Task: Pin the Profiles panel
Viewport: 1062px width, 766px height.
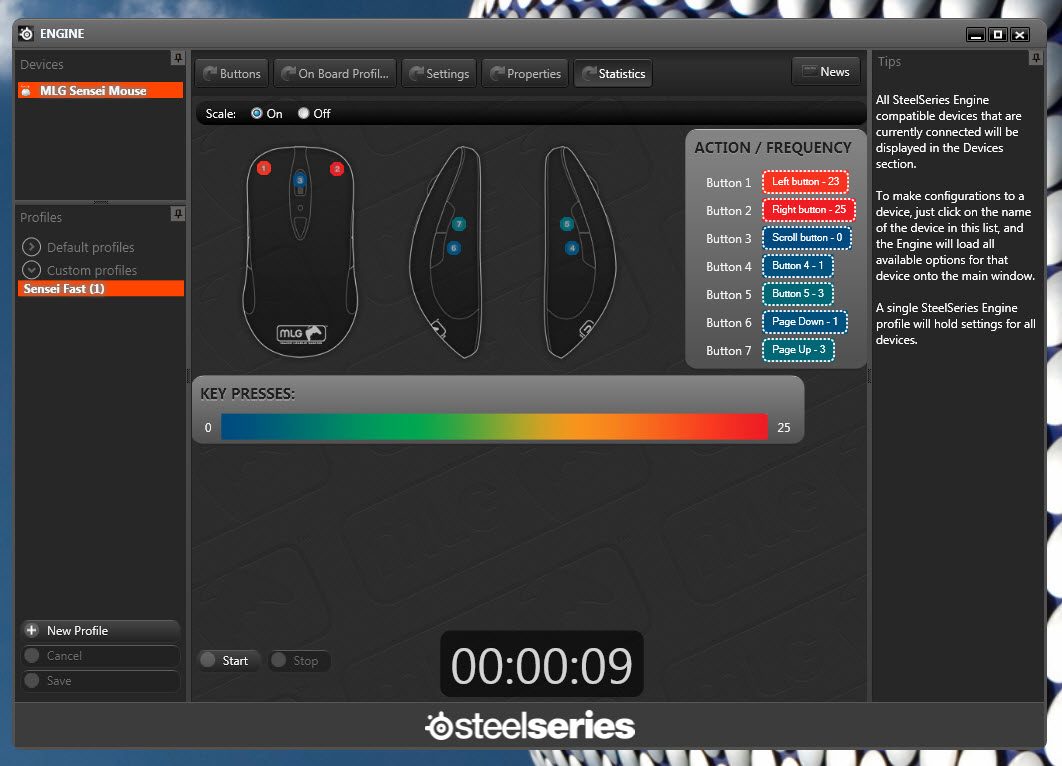Action: (178, 214)
